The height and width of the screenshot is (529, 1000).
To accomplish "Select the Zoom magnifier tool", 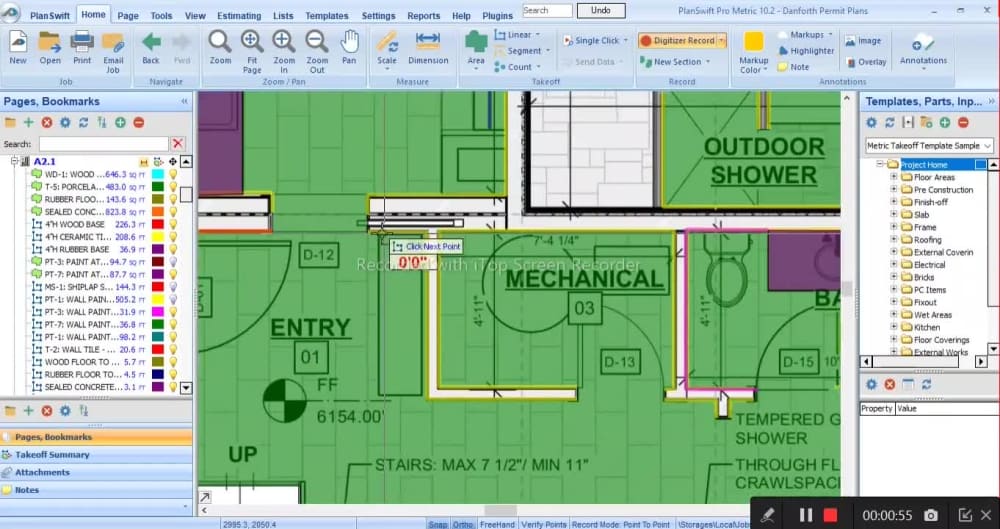I will (220, 48).
